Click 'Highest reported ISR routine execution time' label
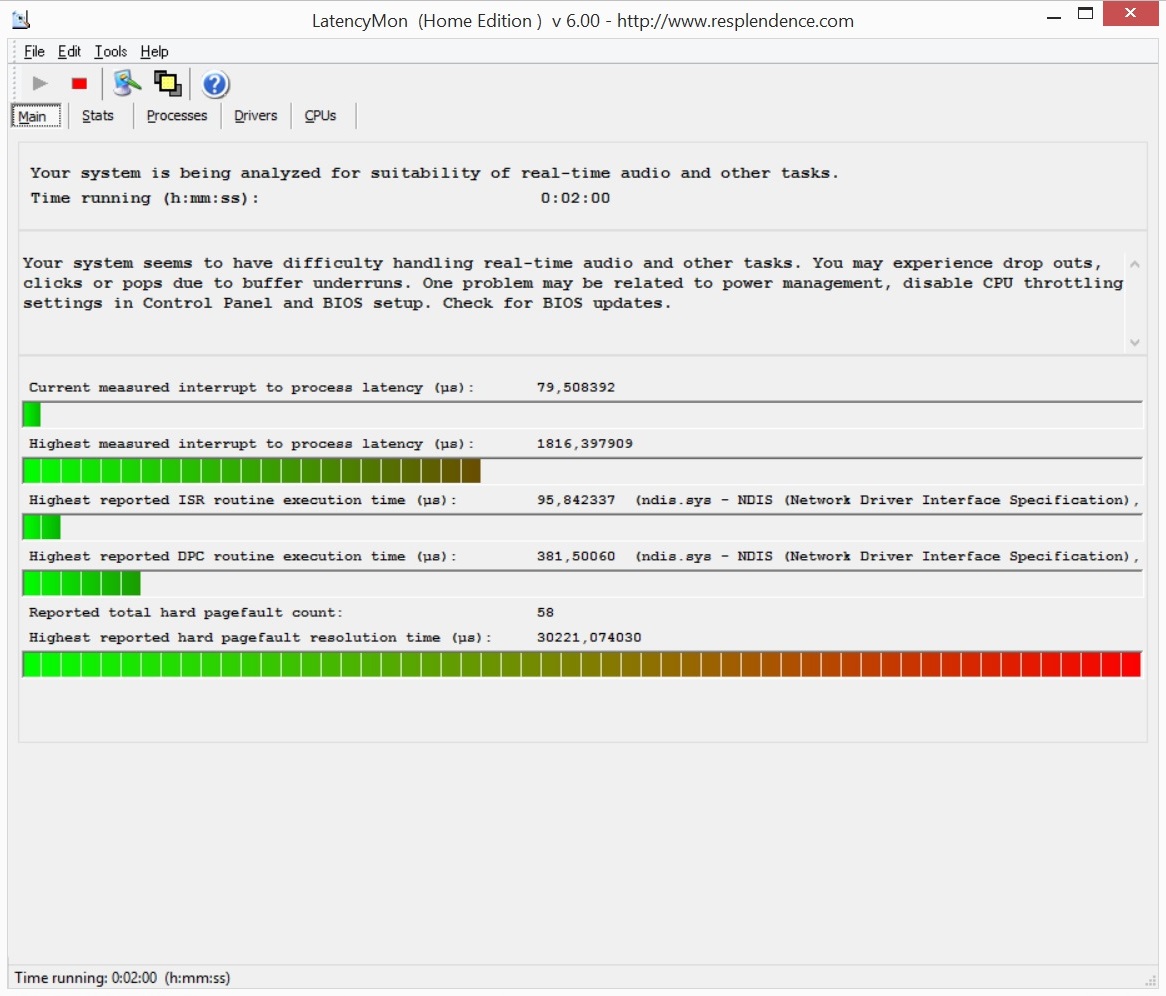 click(x=242, y=501)
